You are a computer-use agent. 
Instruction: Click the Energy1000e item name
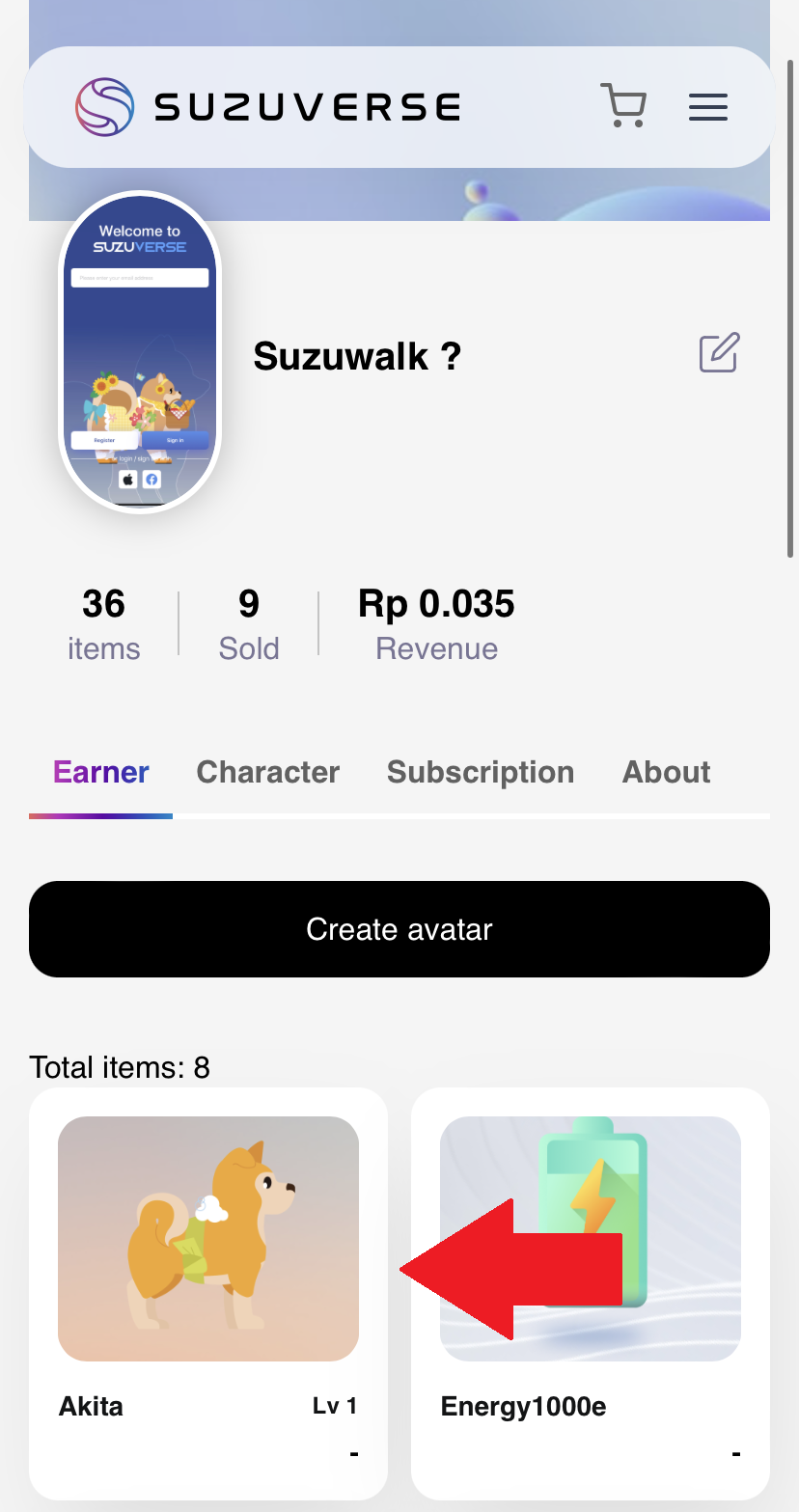click(x=523, y=1406)
